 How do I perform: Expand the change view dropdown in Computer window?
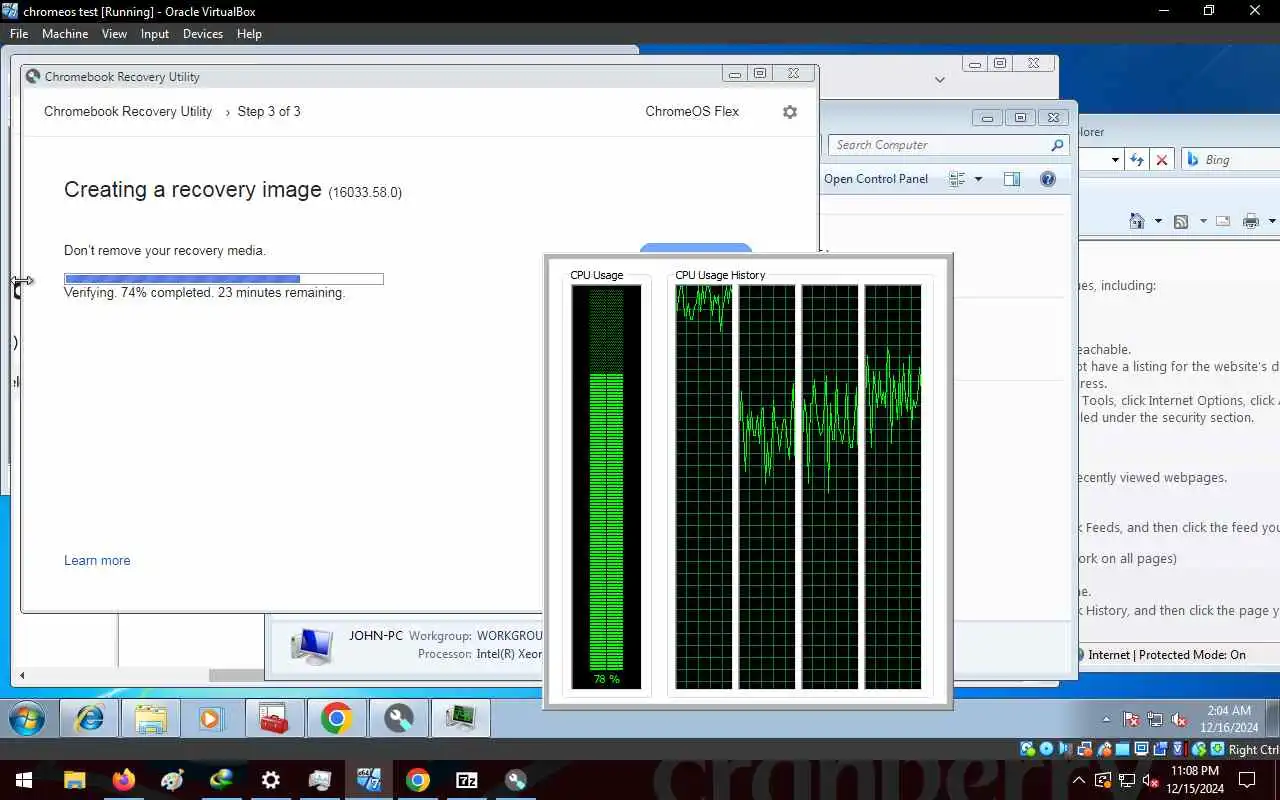(x=978, y=179)
